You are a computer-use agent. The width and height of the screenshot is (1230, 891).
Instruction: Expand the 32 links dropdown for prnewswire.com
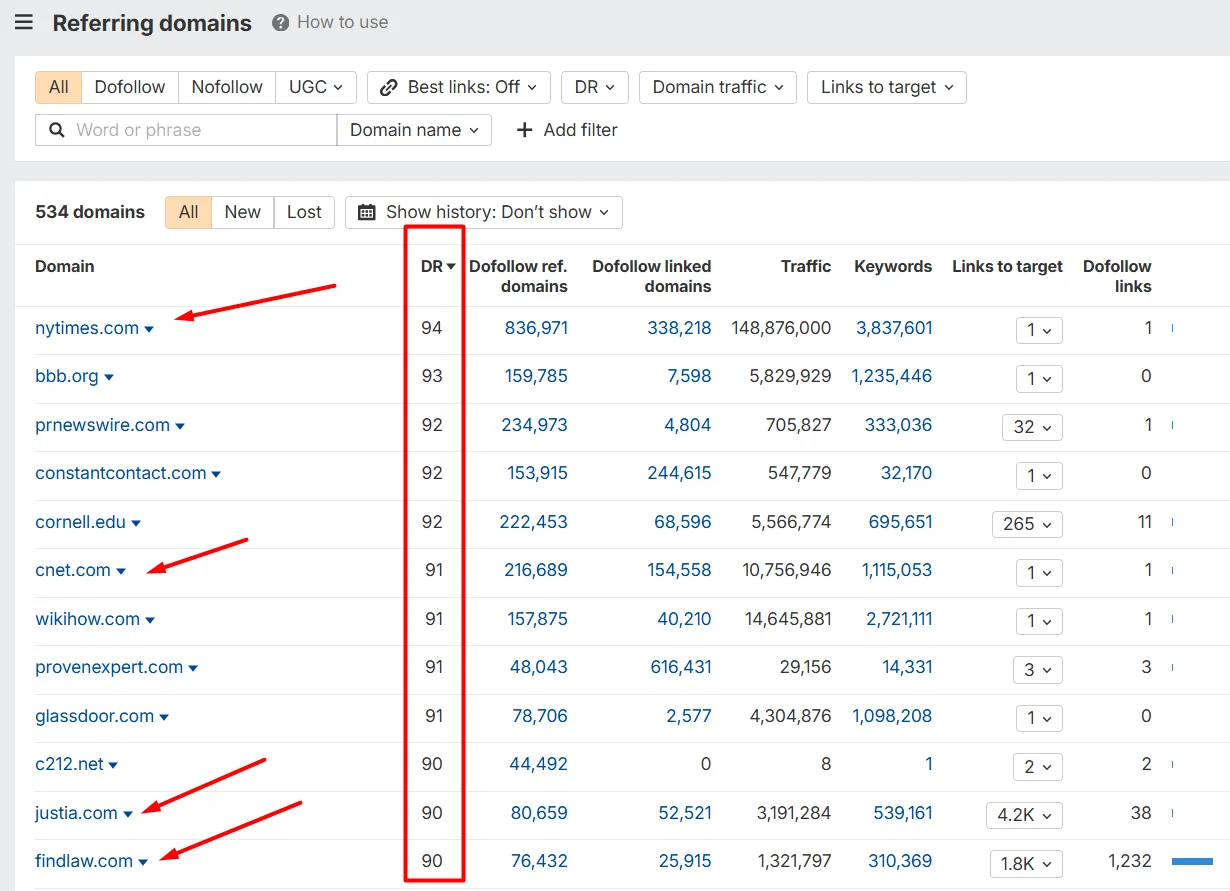coord(1032,427)
